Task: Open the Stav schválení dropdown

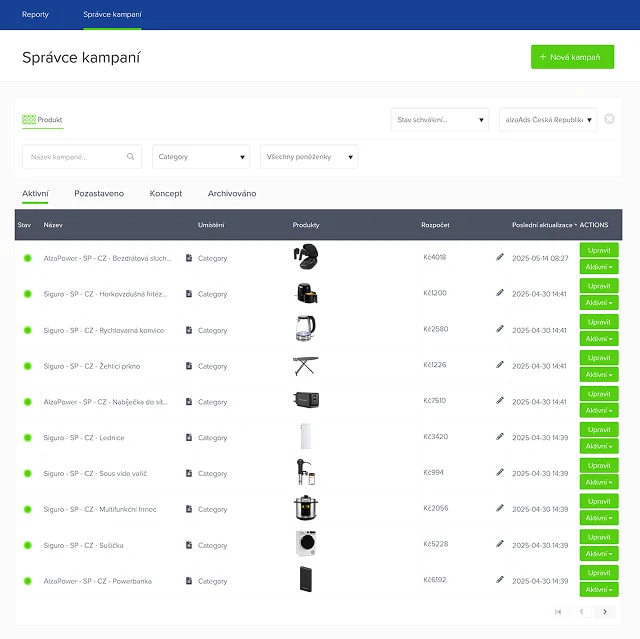Action: pyautogui.click(x=439, y=120)
